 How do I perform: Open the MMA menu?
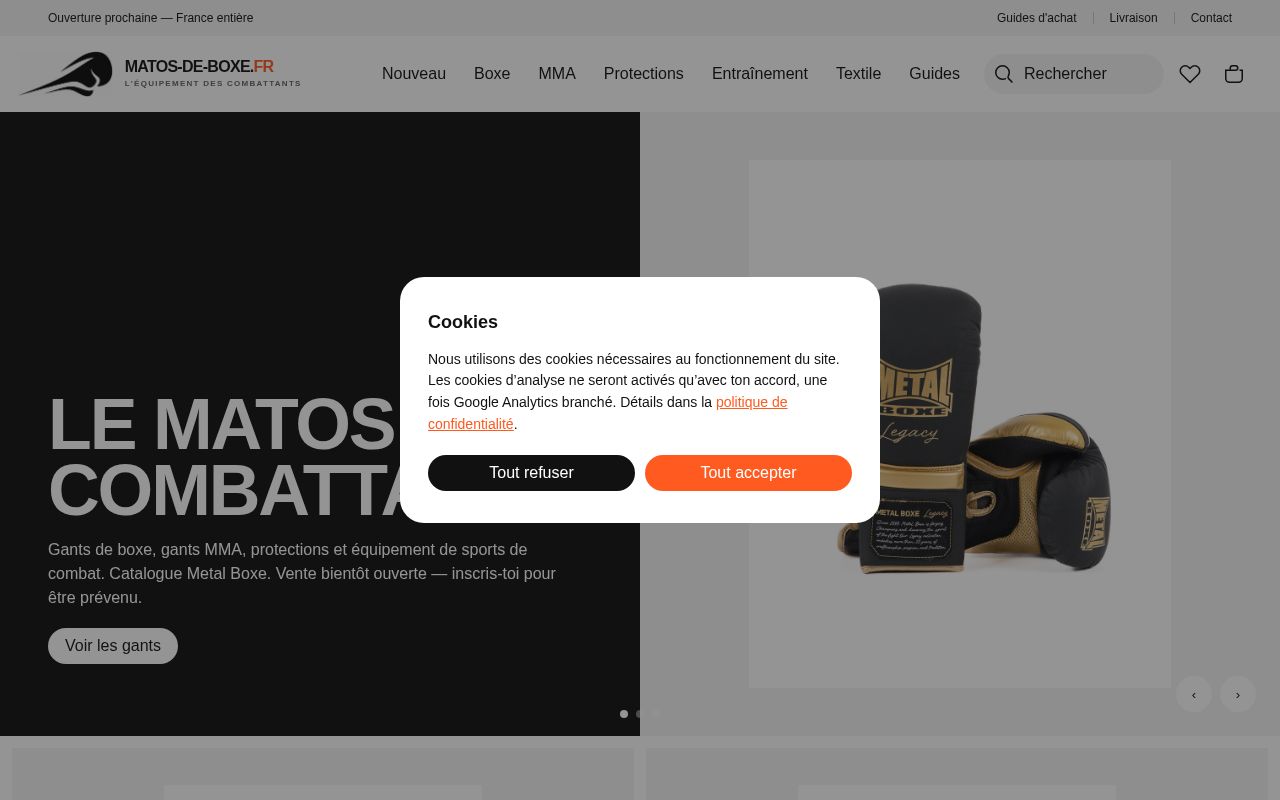tap(557, 74)
